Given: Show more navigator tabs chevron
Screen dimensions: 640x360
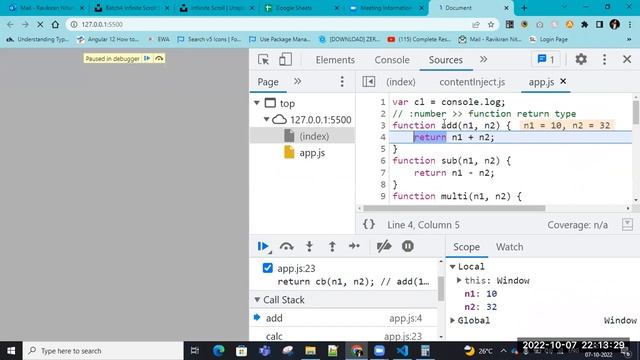Looking at the screenshot, I should click(298, 81).
